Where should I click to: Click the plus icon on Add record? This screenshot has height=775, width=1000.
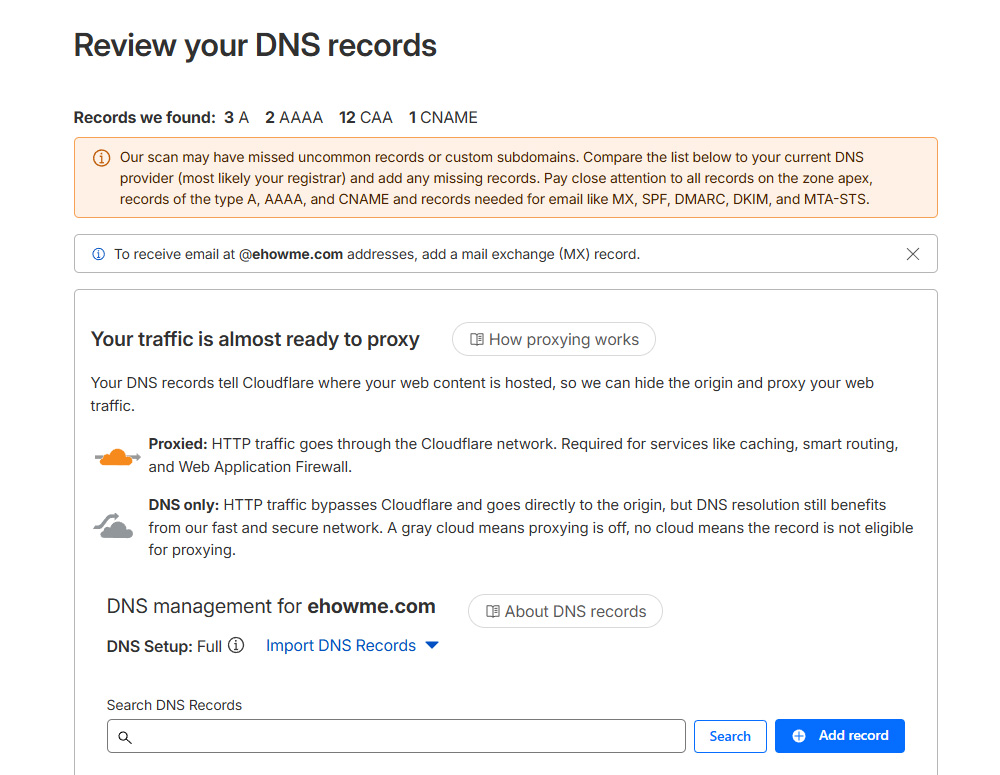[799, 735]
